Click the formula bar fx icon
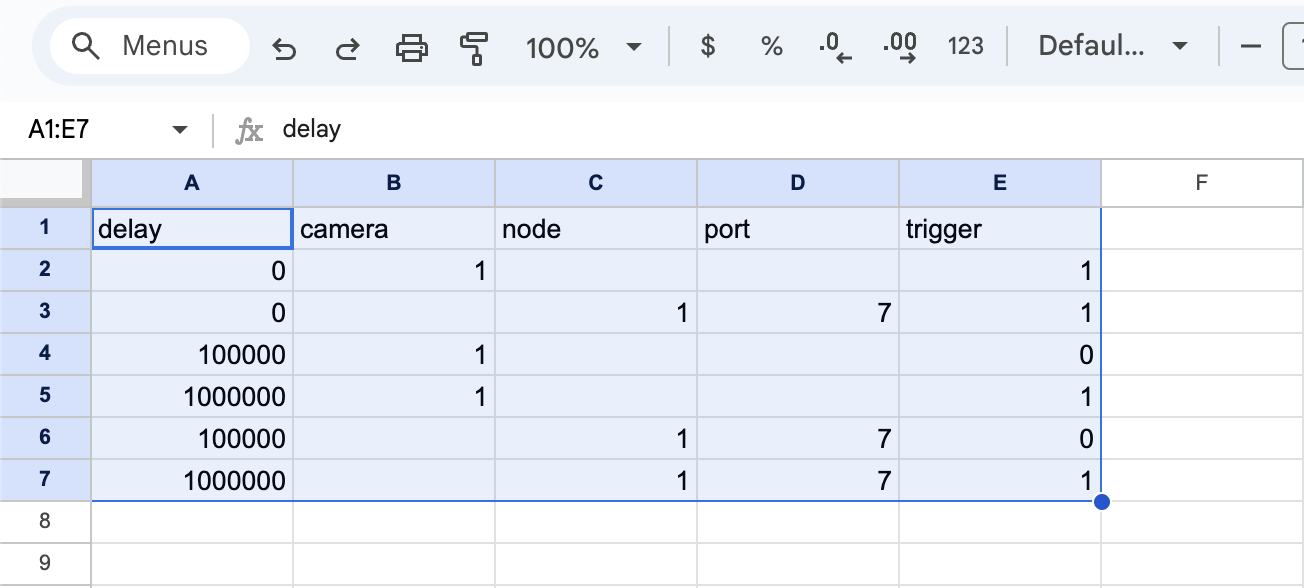1304x588 pixels. [x=251, y=129]
